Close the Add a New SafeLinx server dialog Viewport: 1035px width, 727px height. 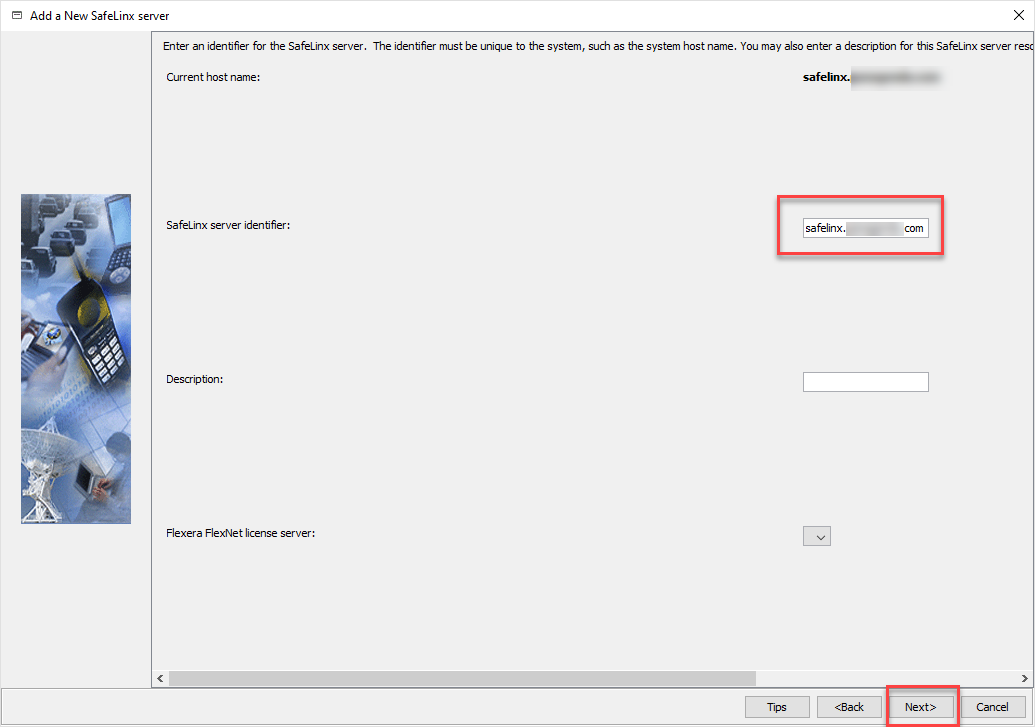coord(1018,16)
